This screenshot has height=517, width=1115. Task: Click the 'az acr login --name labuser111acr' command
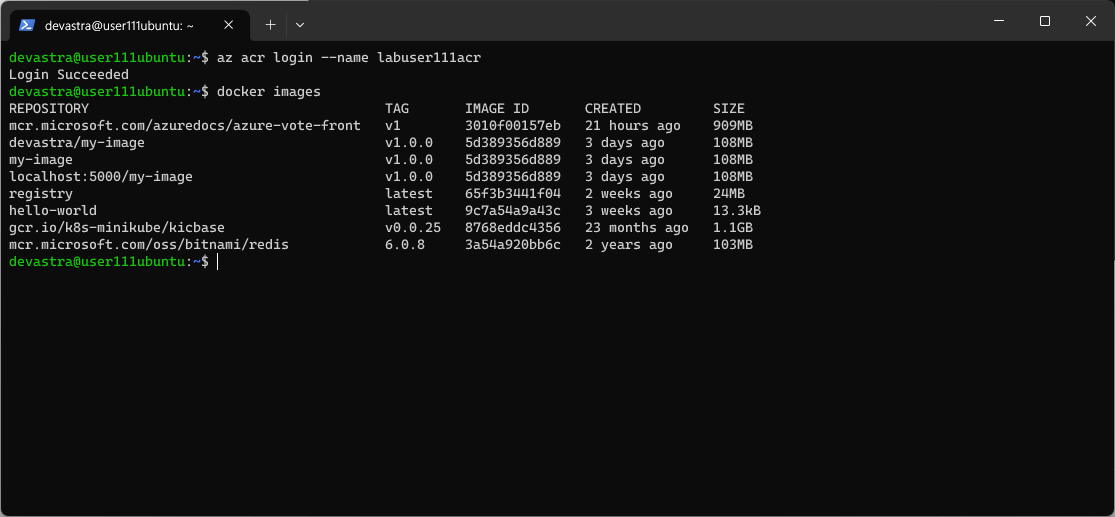point(349,58)
